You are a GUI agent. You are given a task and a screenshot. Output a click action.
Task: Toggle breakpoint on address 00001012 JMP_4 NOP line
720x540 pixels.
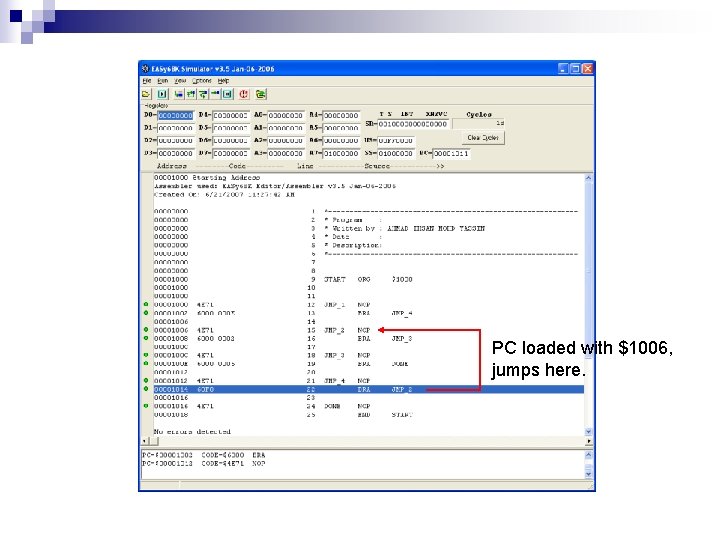pyautogui.click(x=146, y=380)
